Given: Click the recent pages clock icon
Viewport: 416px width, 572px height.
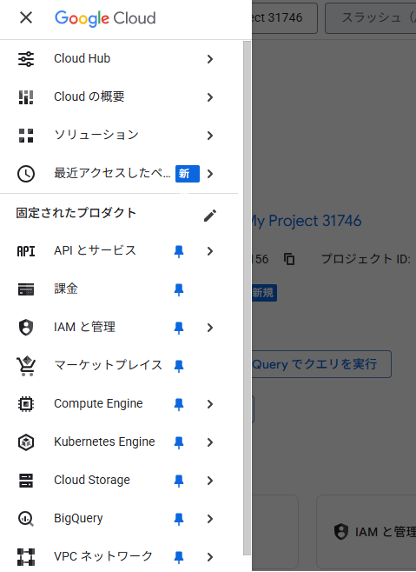Looking at the screenshot, I should coord(26,174).
